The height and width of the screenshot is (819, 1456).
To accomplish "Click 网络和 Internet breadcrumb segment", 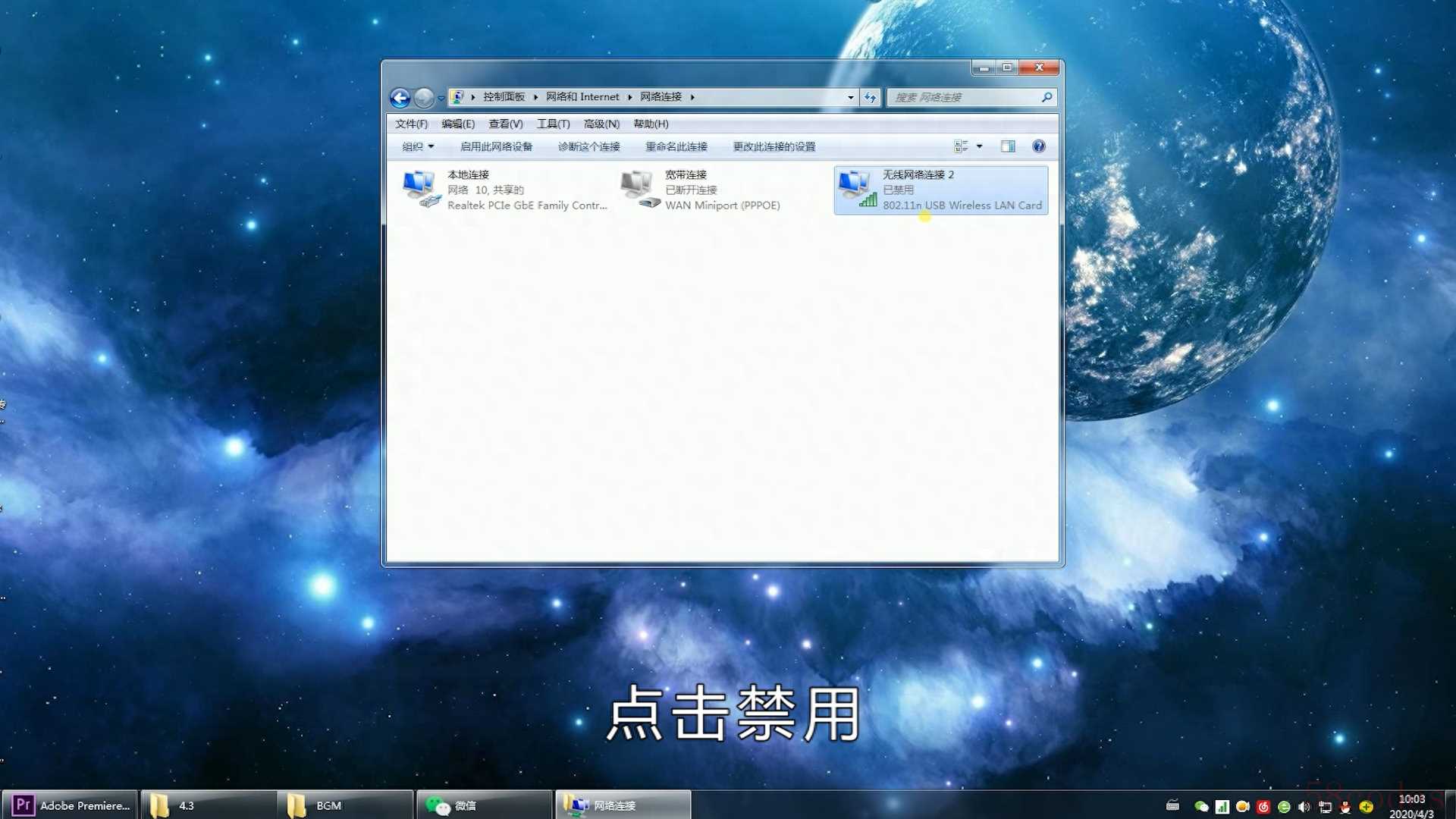I will 582,97.
